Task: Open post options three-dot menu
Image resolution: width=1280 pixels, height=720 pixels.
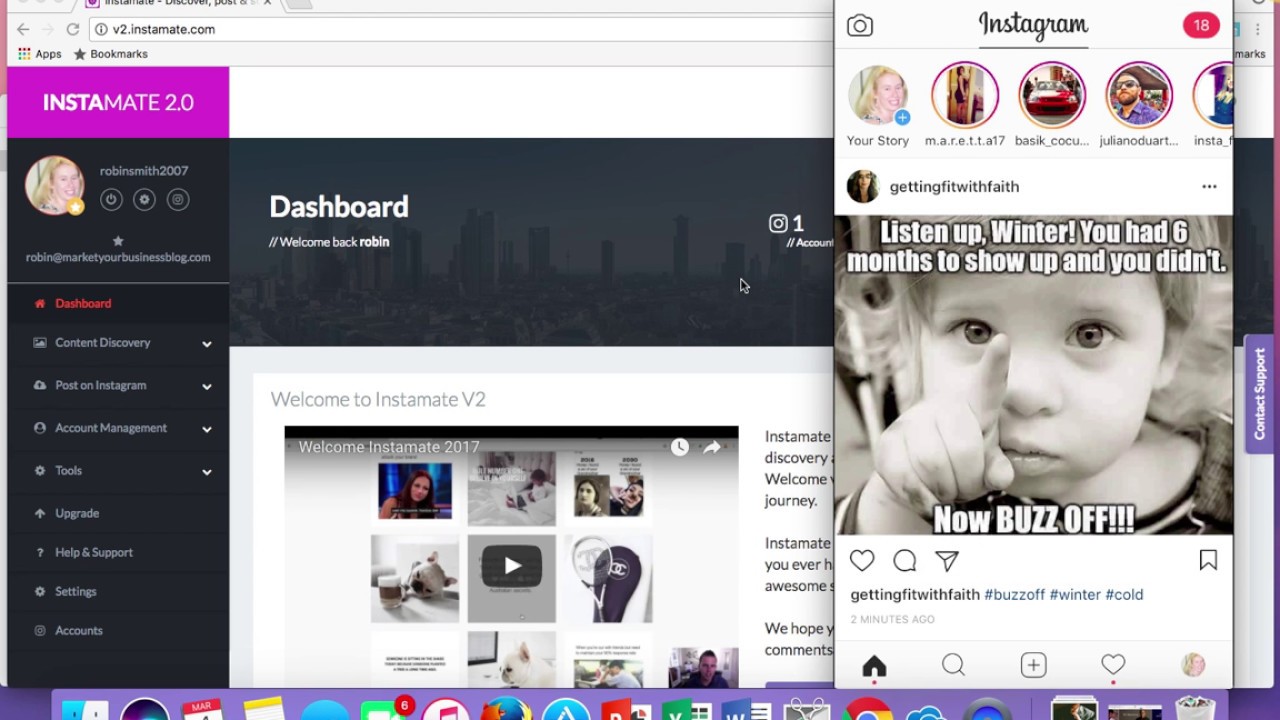Action: click(1209, 186)
